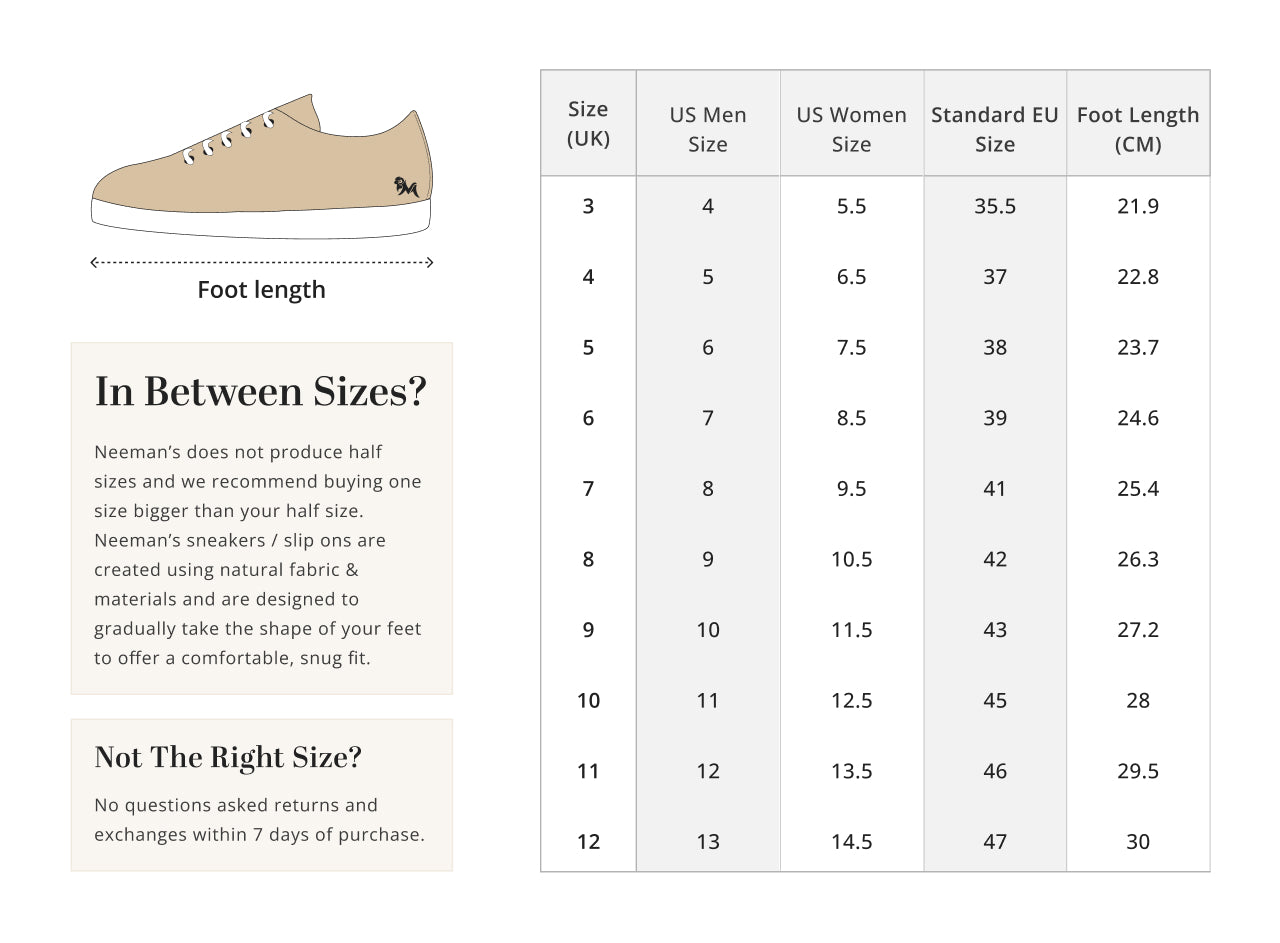Click the 29.5 foot length value
The image size is (1280, 943).
[1138, 771]
